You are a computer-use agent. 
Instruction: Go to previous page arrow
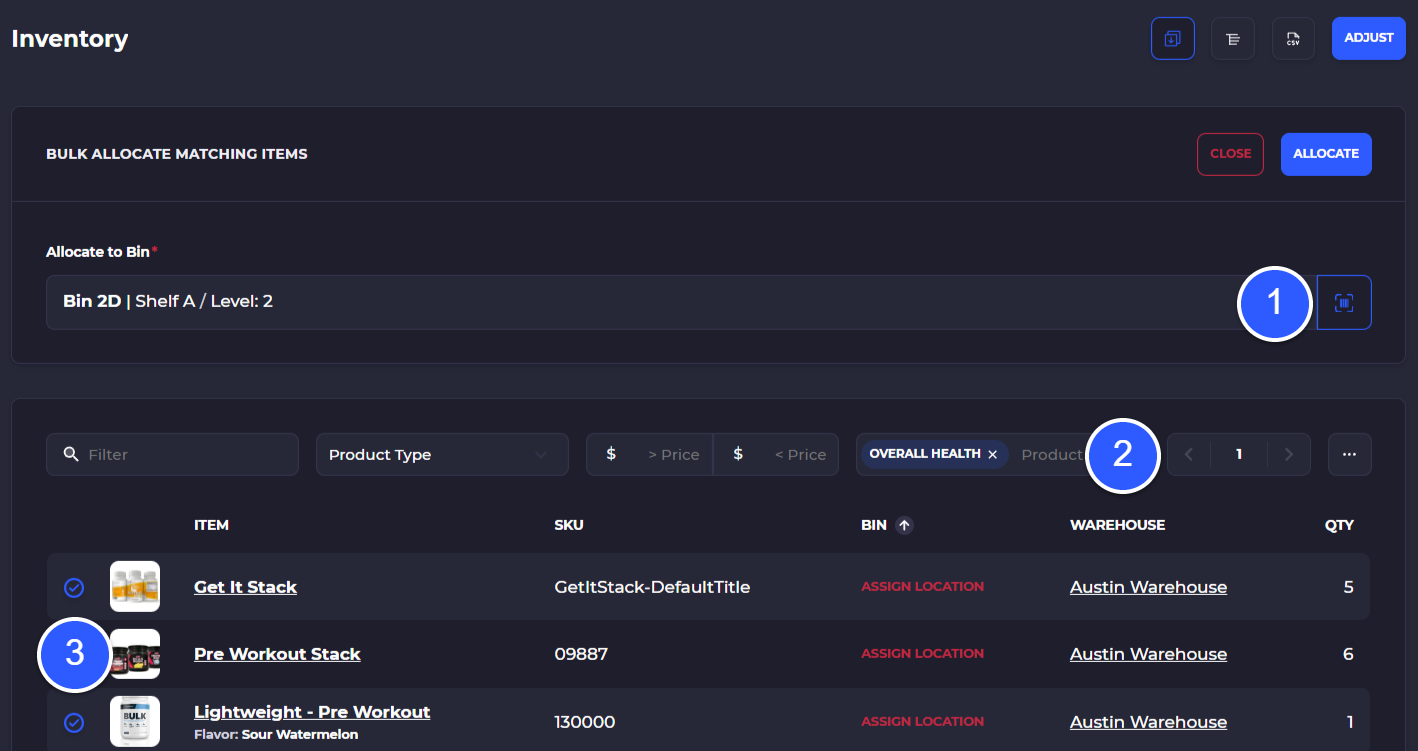coord(1189,454)
